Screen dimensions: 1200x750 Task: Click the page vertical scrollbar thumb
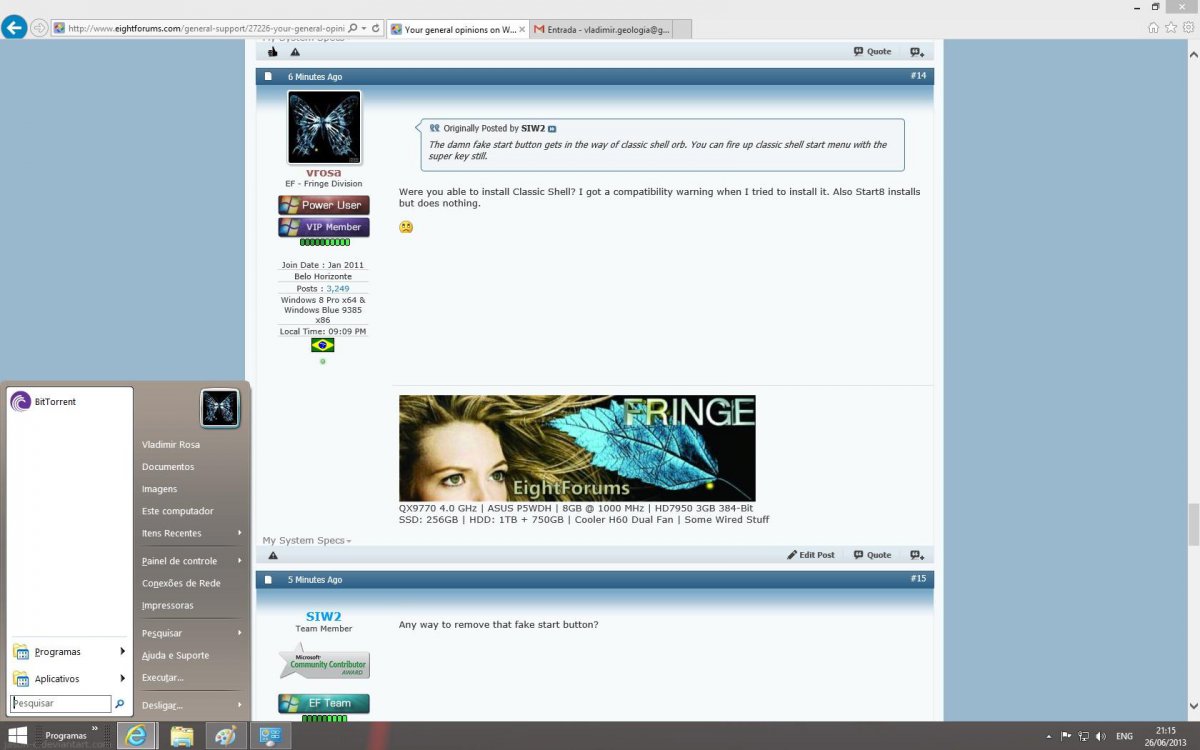[1193, 524]
